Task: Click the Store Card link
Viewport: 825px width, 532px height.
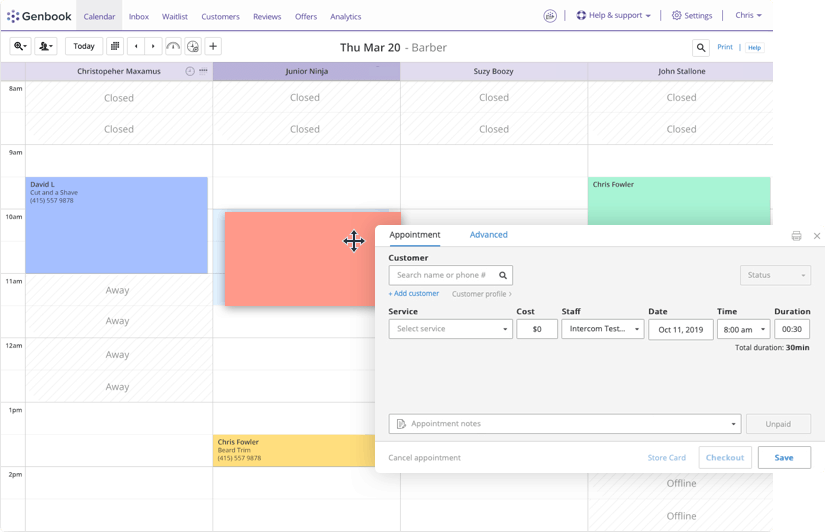Action: pyautogui.click(x=667, y=458)
